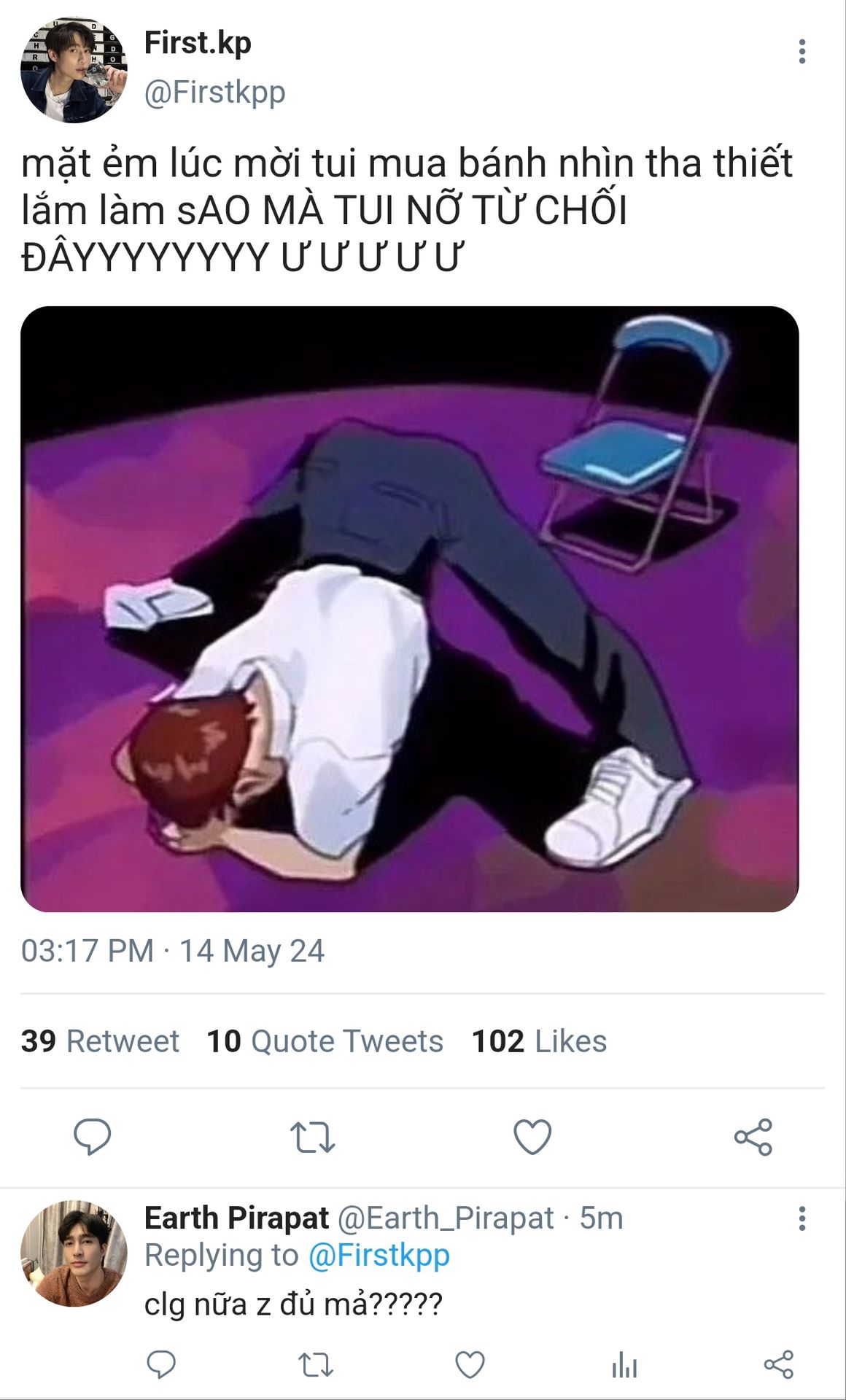Share the main tweet

coord(753,1137)
